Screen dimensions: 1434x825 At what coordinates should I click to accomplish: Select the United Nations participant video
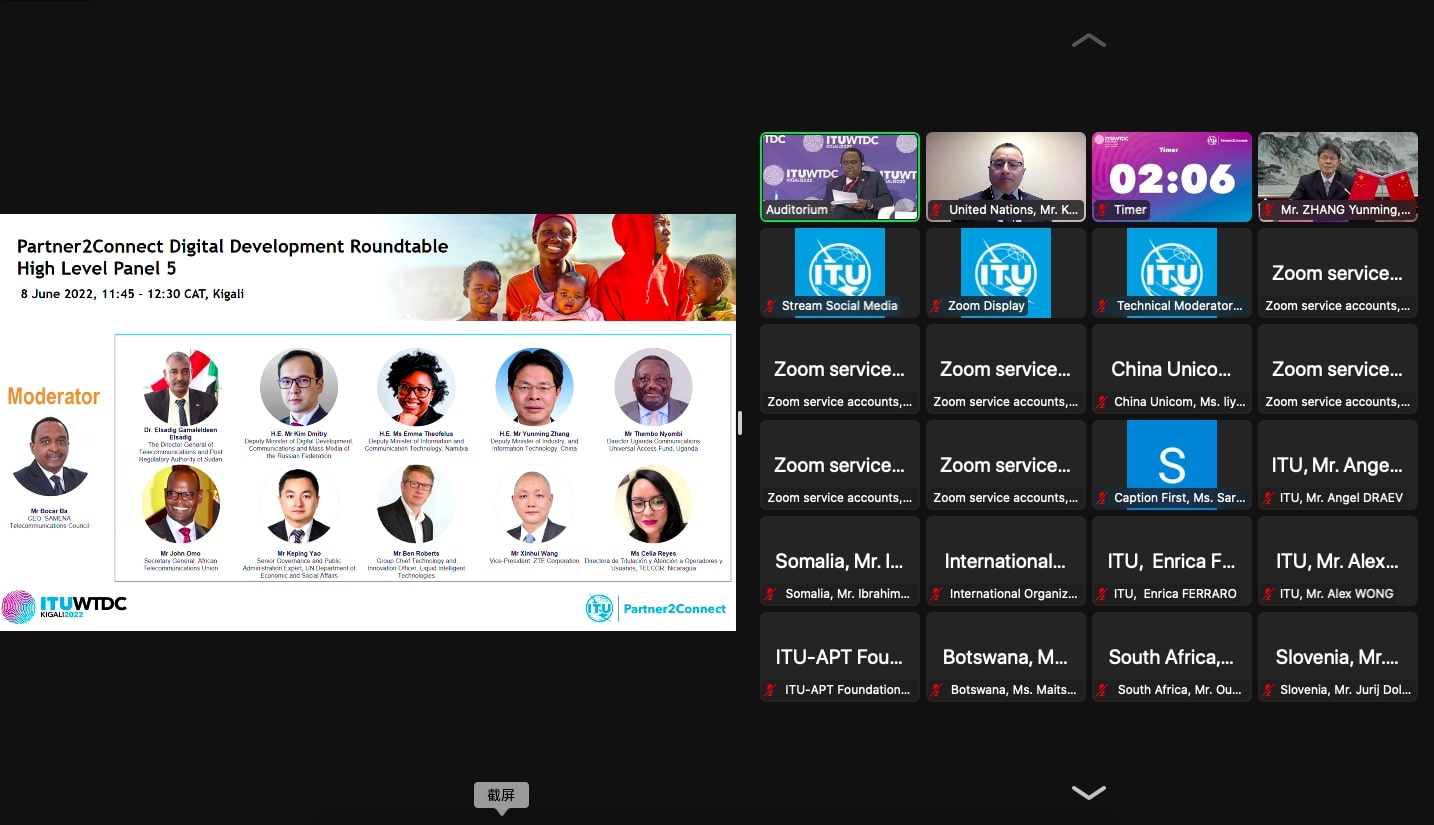(1006, 177)
